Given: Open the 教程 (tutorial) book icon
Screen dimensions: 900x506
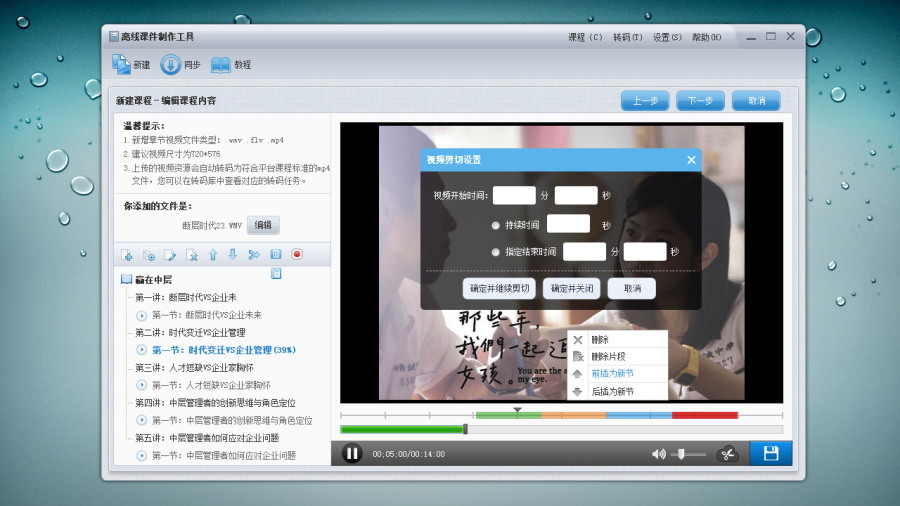Looking at the screenshot, I should (220, 65).
